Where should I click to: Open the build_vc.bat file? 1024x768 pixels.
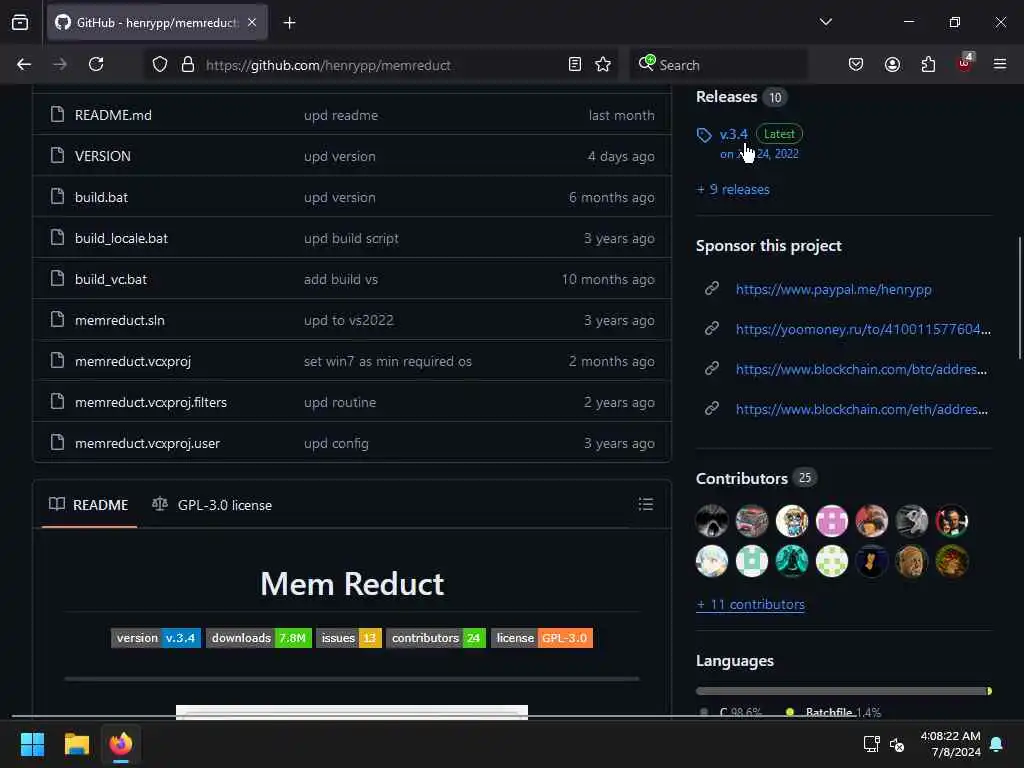coord(111,280)
